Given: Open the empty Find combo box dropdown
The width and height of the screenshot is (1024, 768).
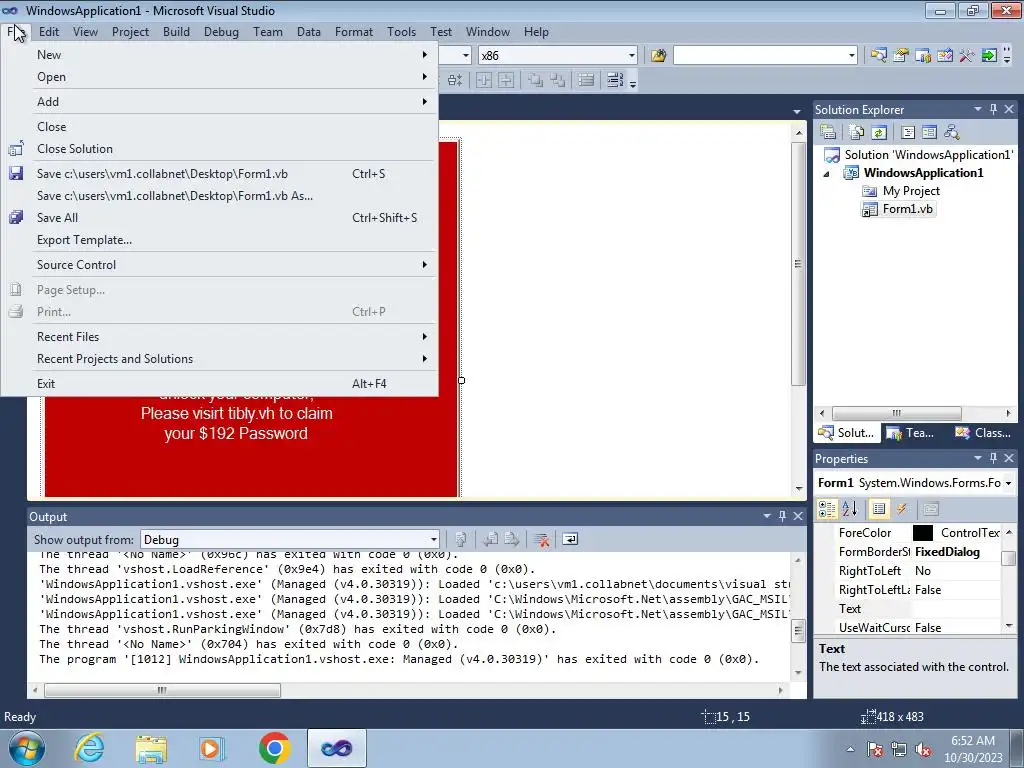Looking at the screenshot, I should (852, 56).
